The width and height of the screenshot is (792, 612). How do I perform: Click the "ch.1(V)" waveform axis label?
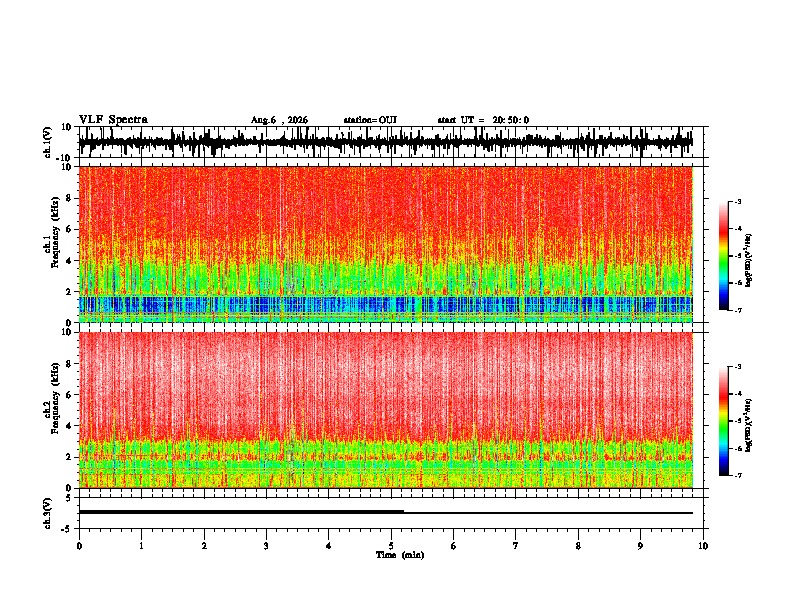tap(48, 142)
